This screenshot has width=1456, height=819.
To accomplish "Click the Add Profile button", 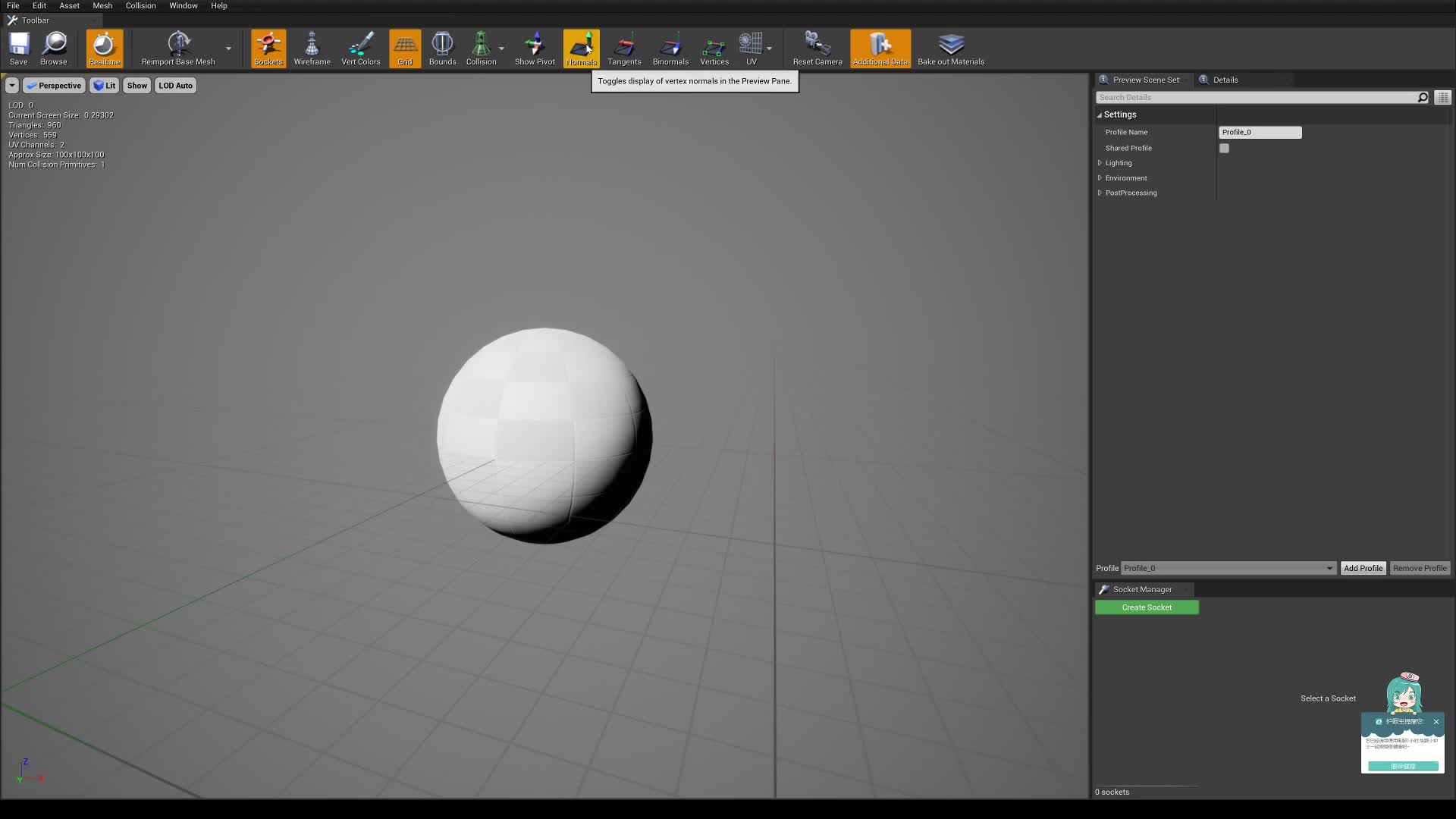I will [x=1362, y=568].
